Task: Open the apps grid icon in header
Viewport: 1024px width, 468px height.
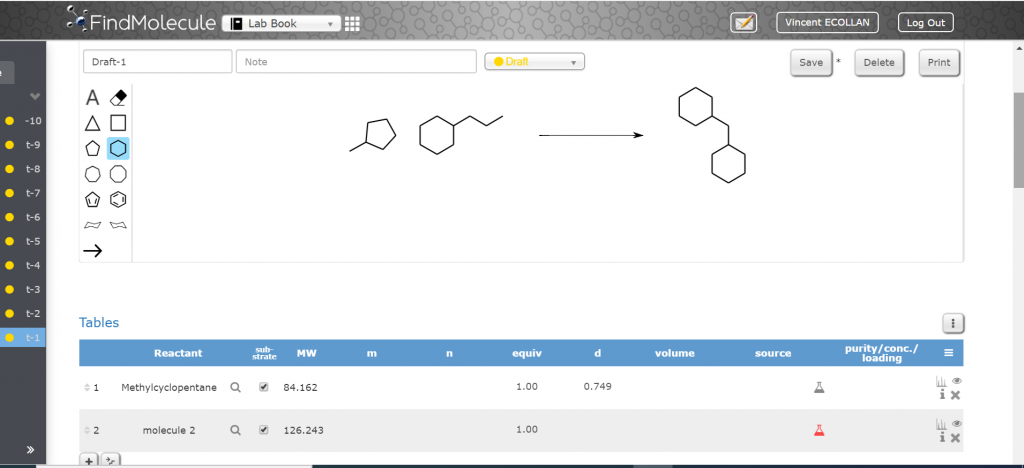Action: point(352,24)
